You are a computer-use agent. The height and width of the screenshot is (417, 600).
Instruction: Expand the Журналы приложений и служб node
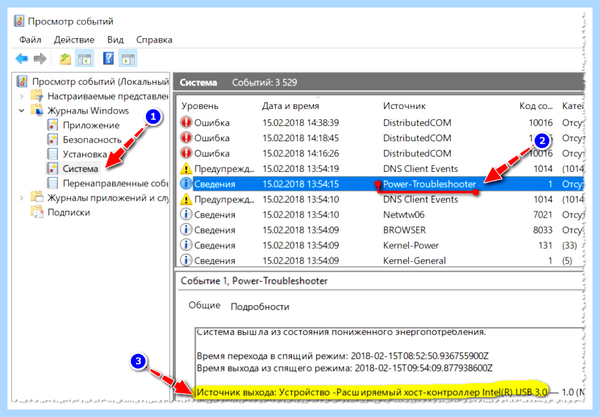(x=22, y=198)
